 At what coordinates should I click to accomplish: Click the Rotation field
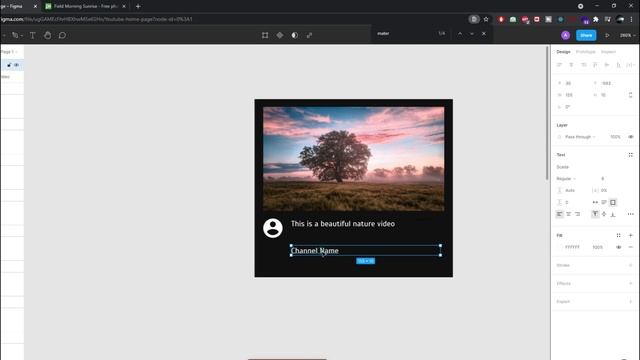click(573, 107)
